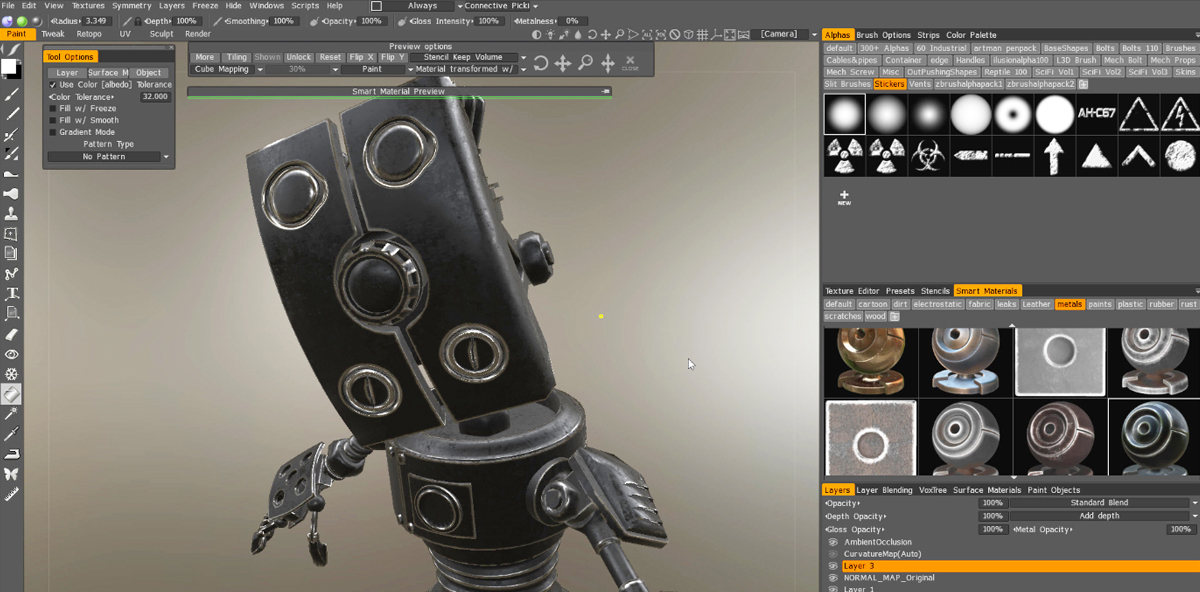Screen dimensions: 1200x592
Task: Click the Reset button in Preview options
Action: pyautogui.click(x=330, y=57)
